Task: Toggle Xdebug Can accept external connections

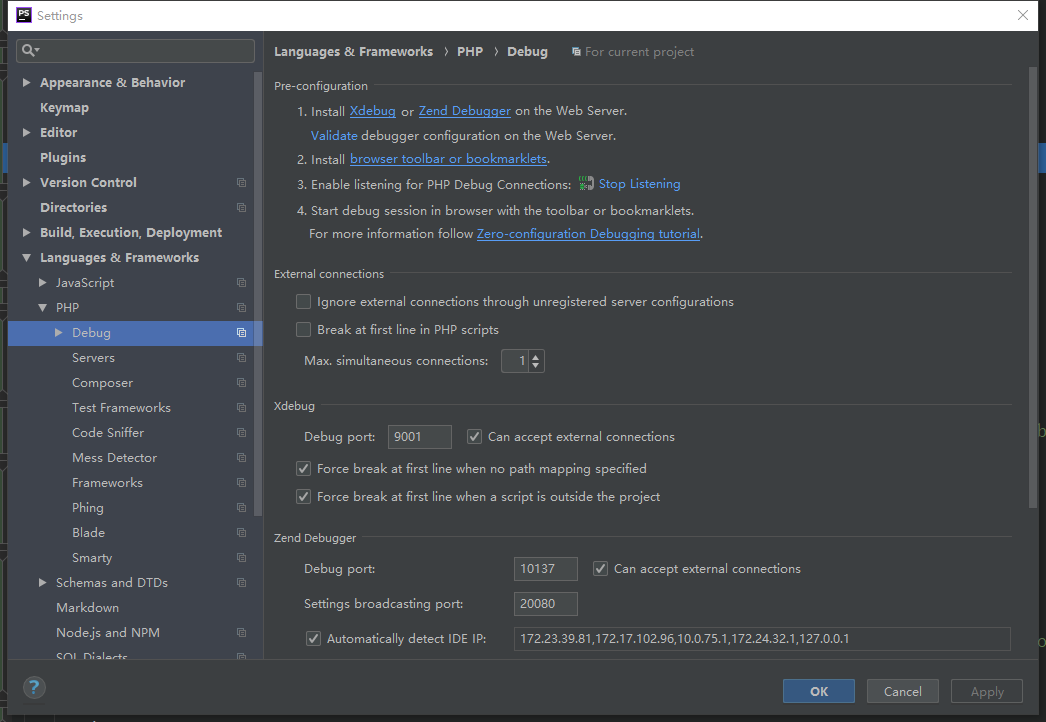Action: click(x=475, y=437)
